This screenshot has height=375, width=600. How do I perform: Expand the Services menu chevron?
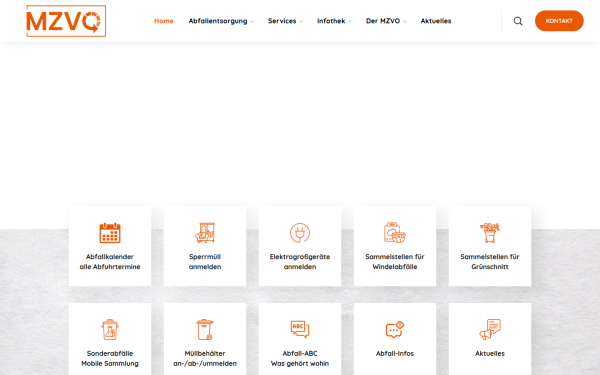coord(301,21)
